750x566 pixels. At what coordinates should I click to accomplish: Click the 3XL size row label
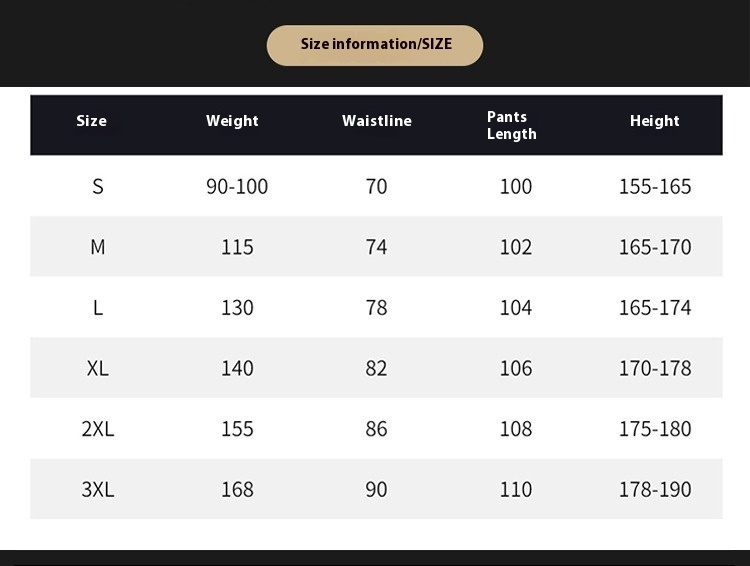coord(98,489)
